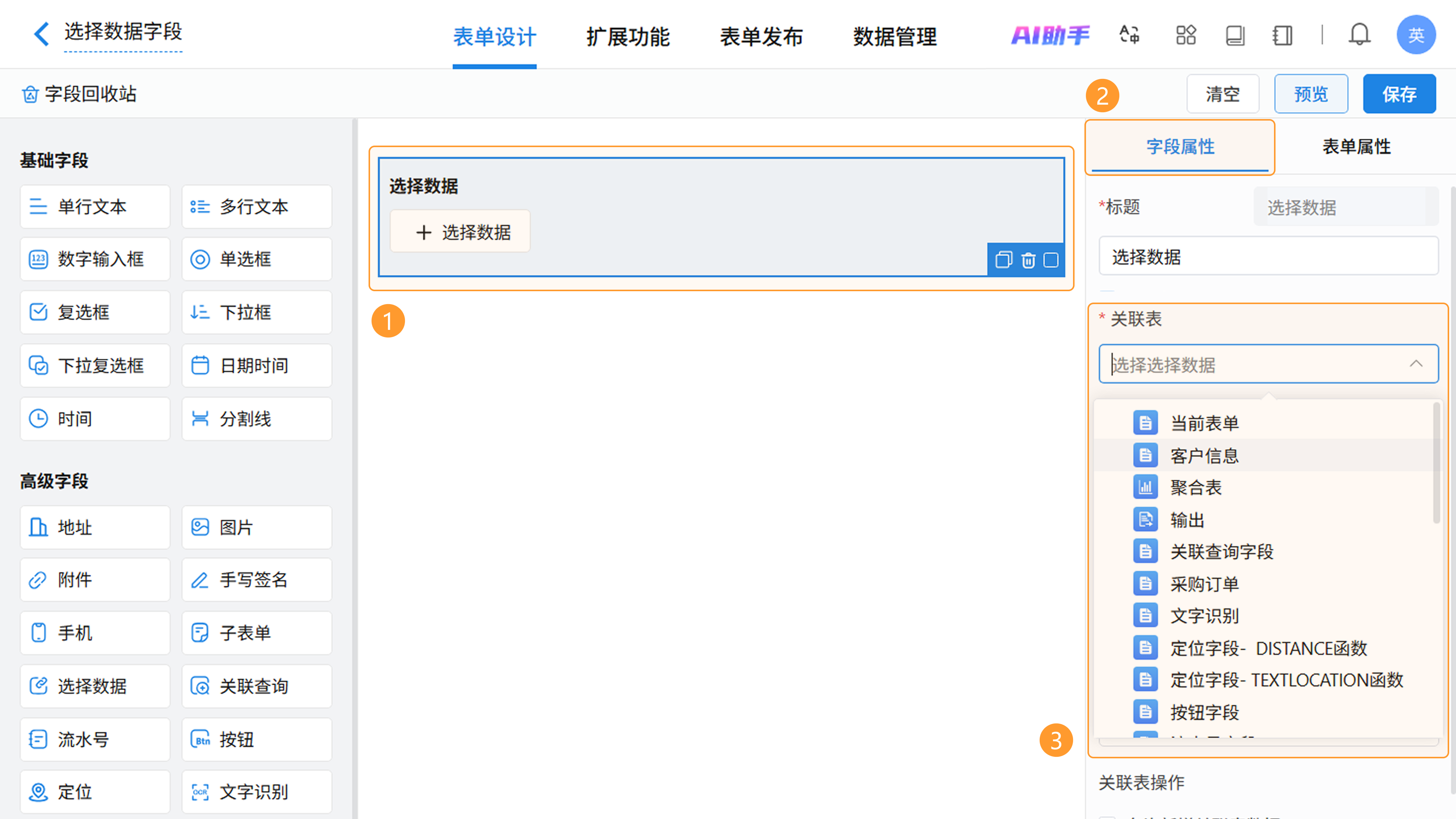Choose 采购订单 in the list
1456x819 pixels.
click(1204, 584)
